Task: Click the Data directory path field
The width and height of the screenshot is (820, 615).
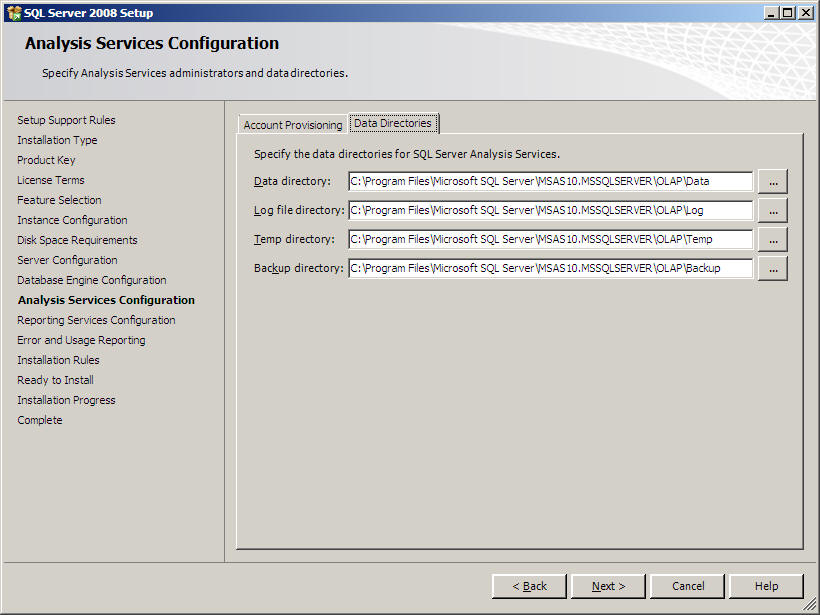Action: click(551, 181)
